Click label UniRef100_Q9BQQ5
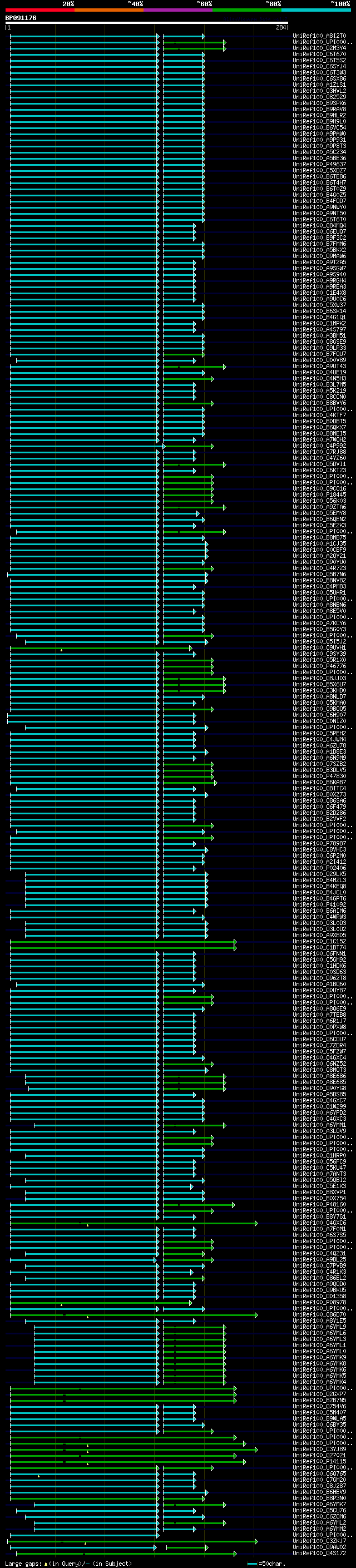 click(319, 709)
